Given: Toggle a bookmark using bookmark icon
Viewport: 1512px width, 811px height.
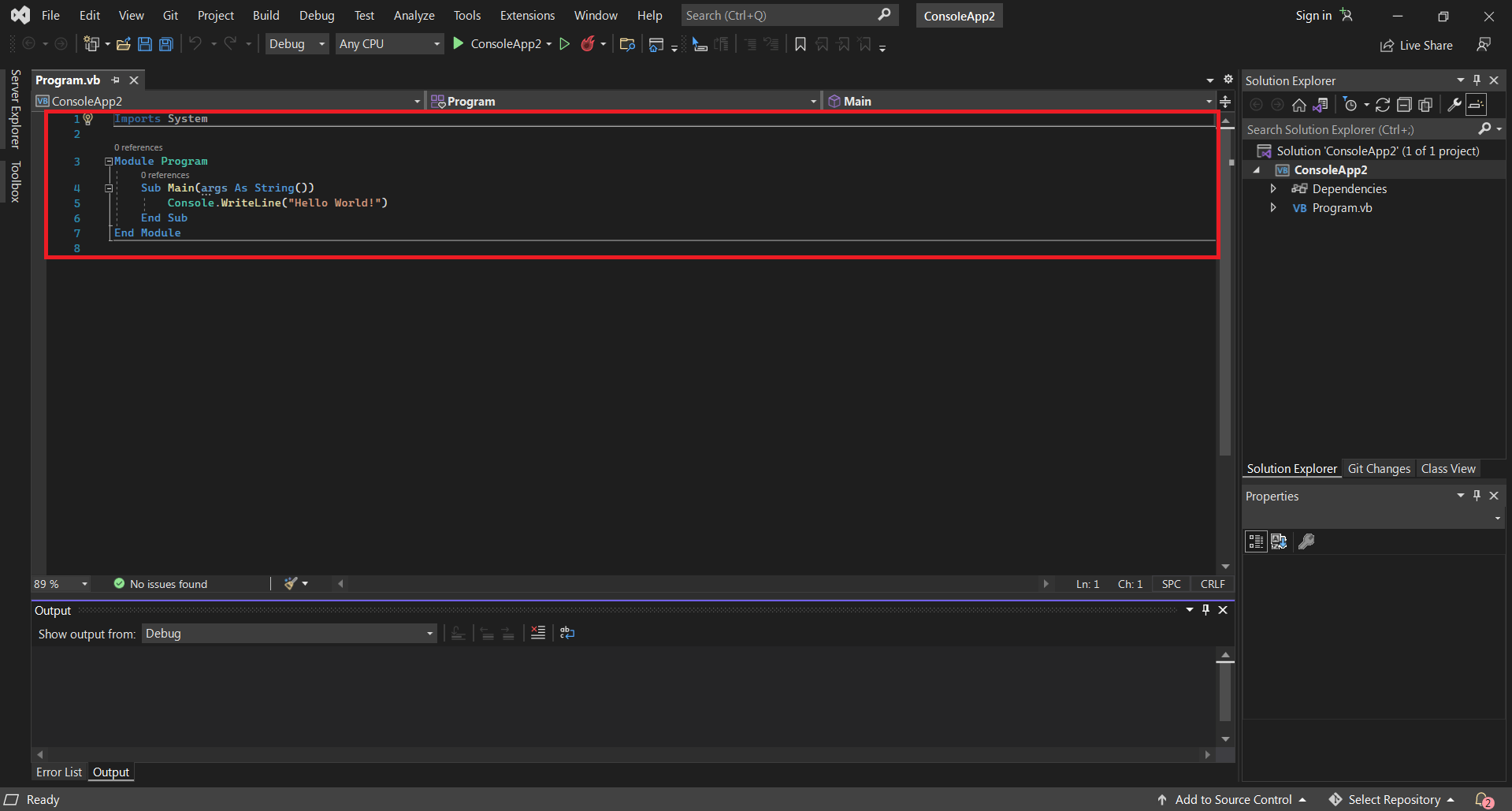Looking at the screenshot, I should click(801, 44).
